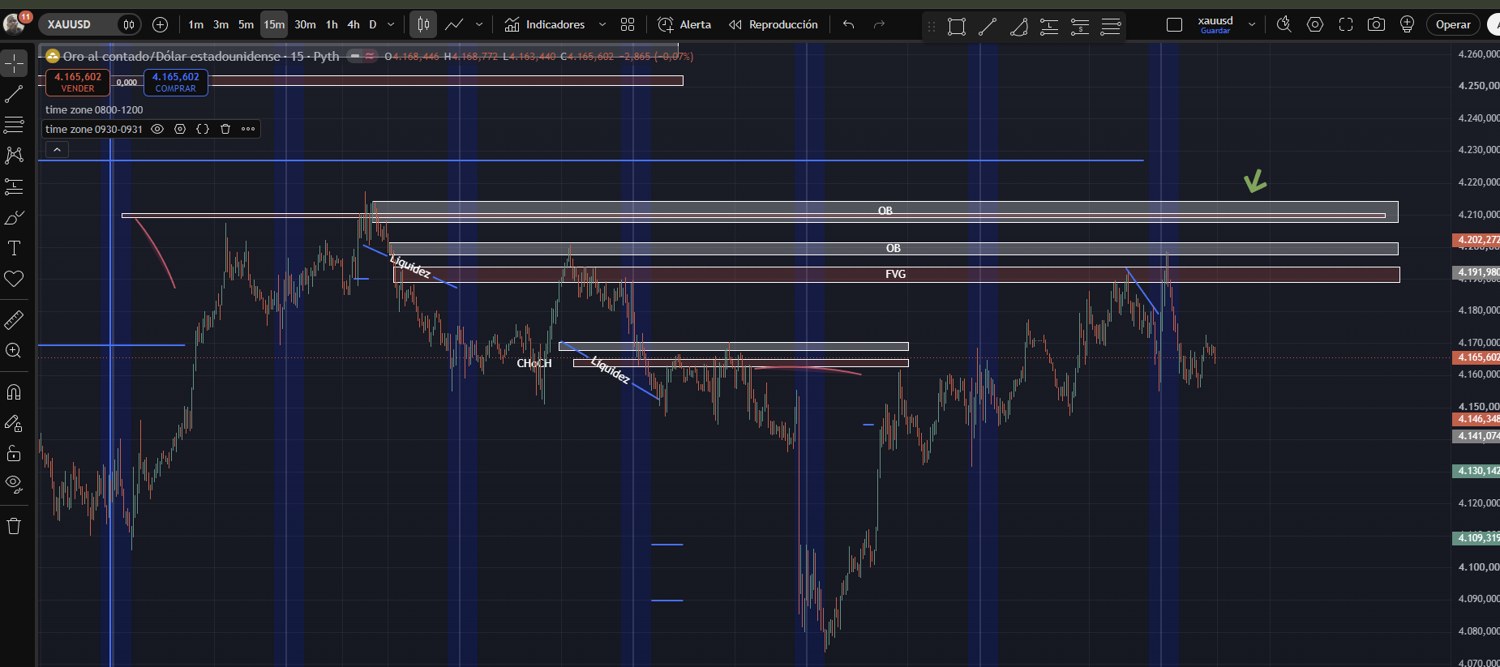Toggle the layout selector square icon
The height and width of the screenshot is (667, 1500).
pos(1175,24)
